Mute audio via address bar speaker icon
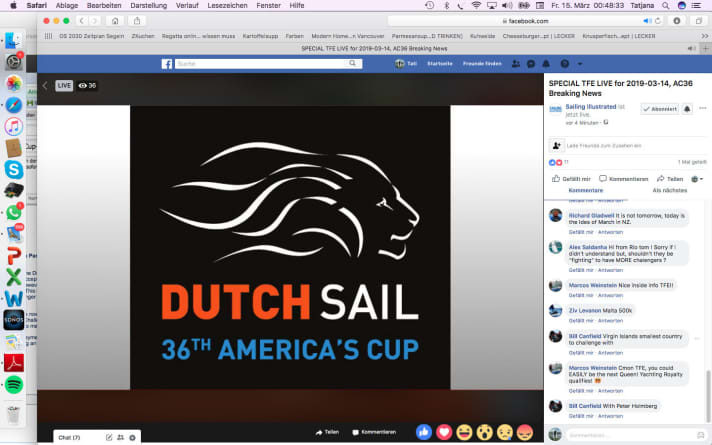712x445 pixels. click(x=647, y=21)
